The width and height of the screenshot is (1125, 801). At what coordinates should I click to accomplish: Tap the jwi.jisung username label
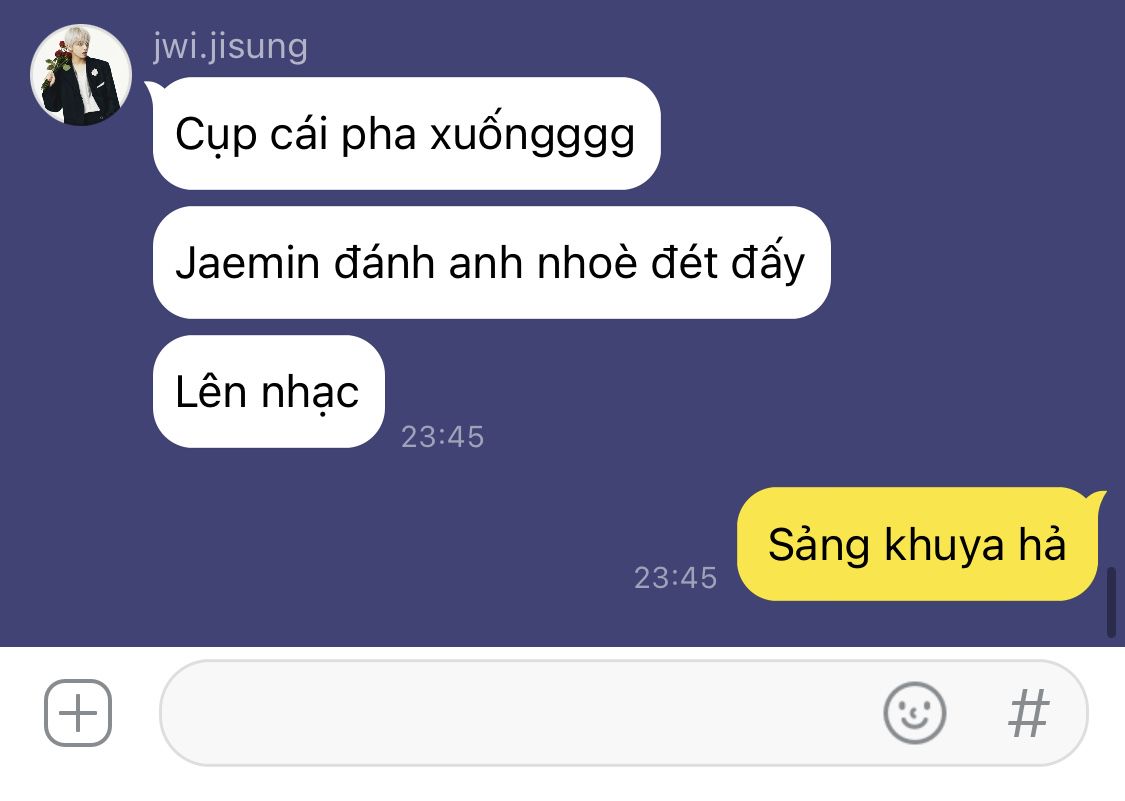[x=230, y=47]
